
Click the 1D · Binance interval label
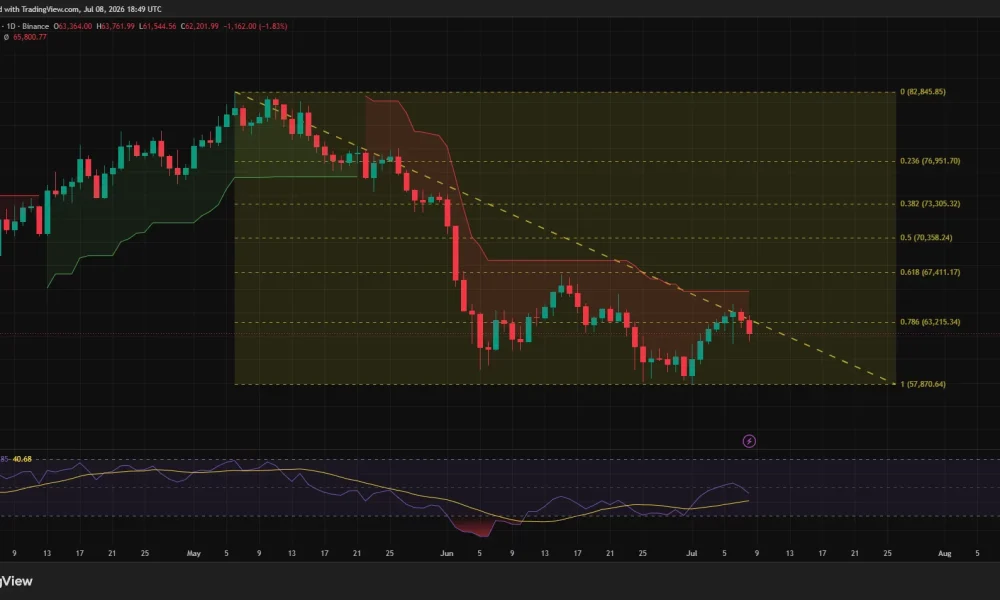(x=27, y=26)
